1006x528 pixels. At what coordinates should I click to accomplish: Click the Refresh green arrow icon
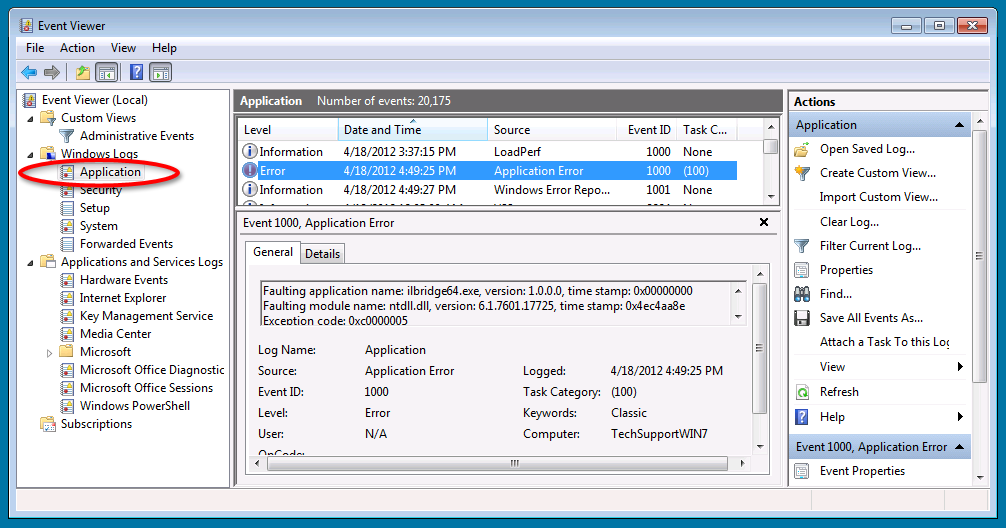(801, 392)
